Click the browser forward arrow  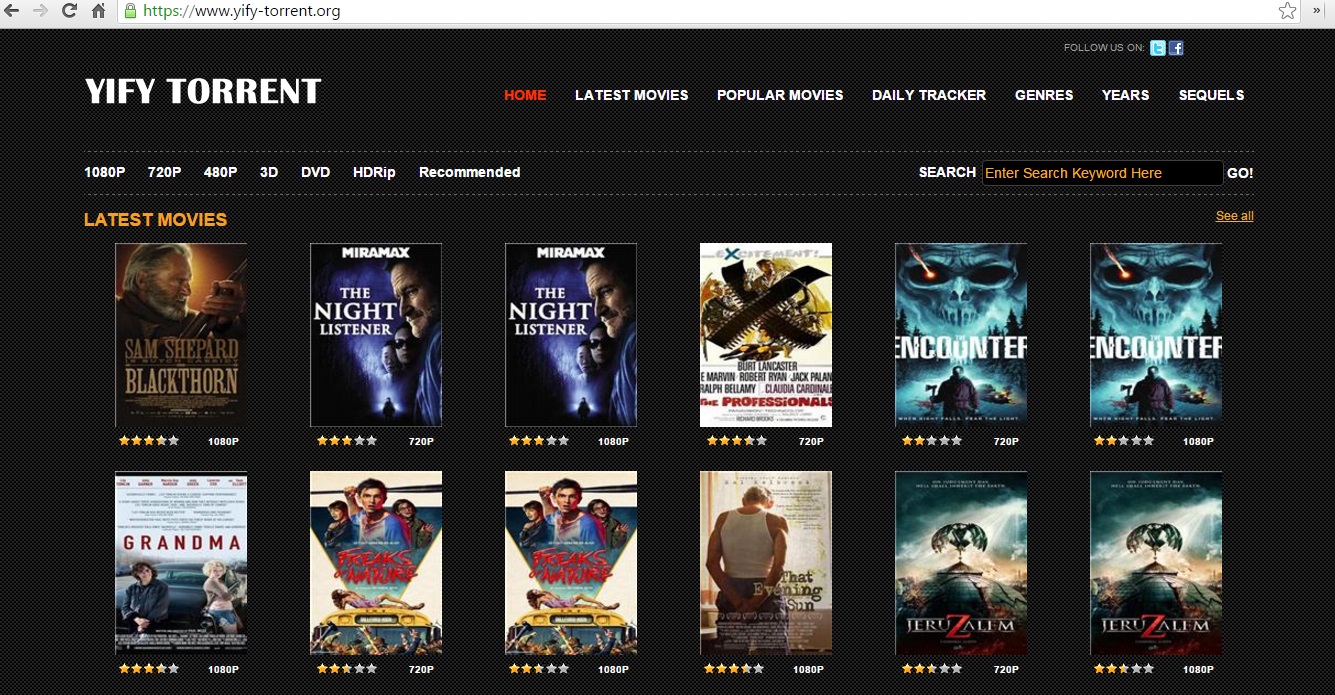click(x=41, y=11)
